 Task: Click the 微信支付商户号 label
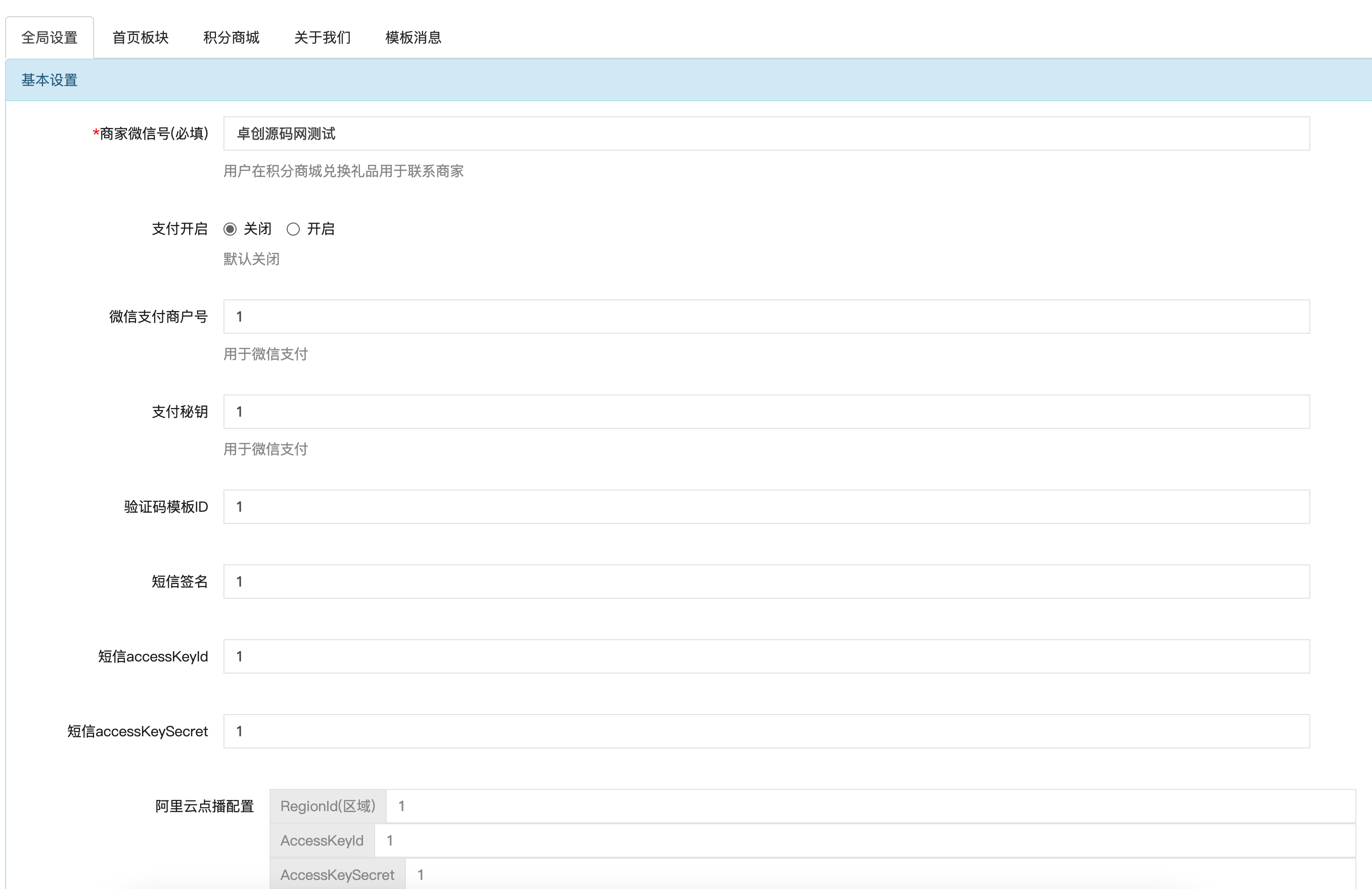159,317
